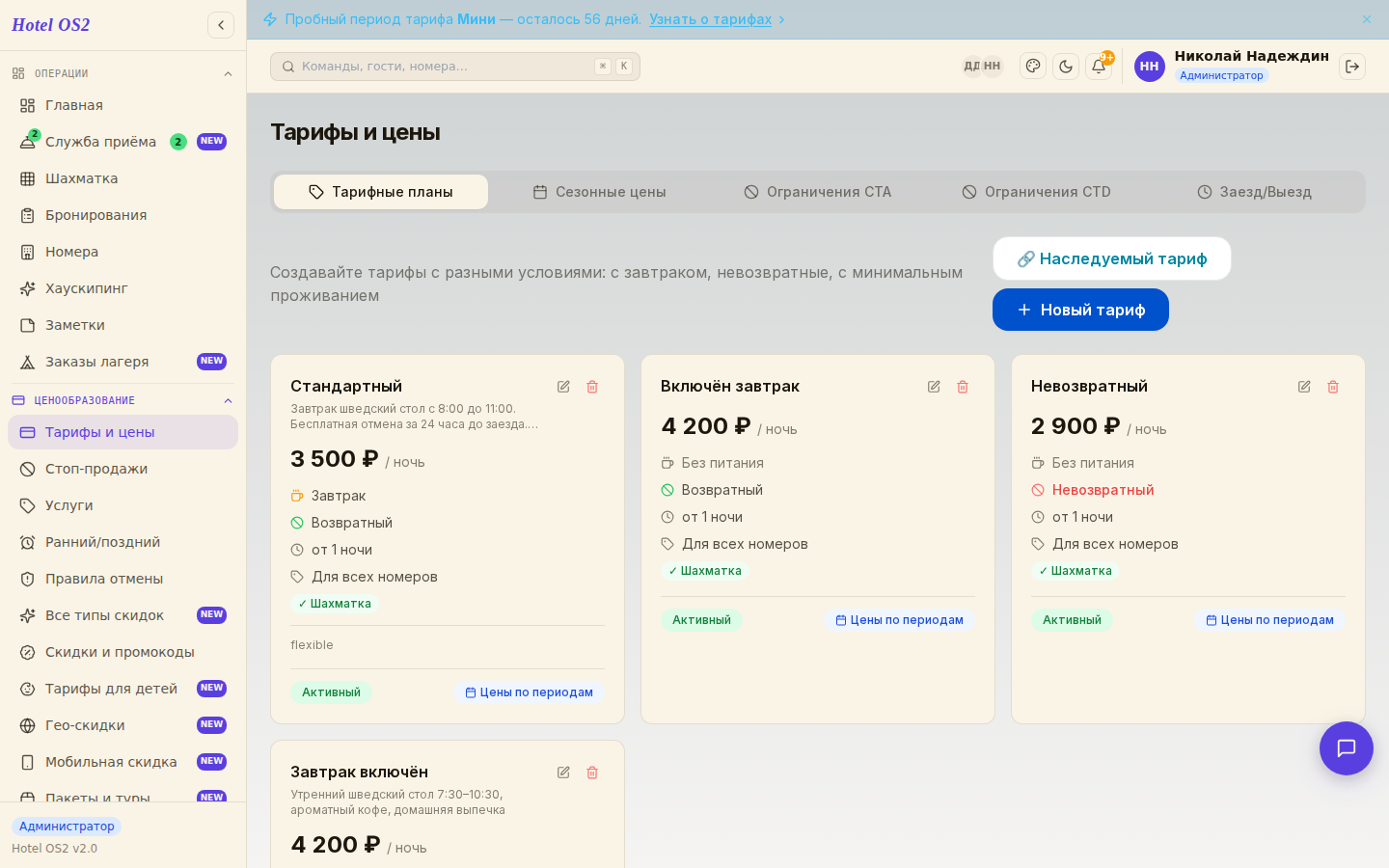Open the Ограничения CTA tab
This screenshot has width=1389, height=868.
coord(817,192)
